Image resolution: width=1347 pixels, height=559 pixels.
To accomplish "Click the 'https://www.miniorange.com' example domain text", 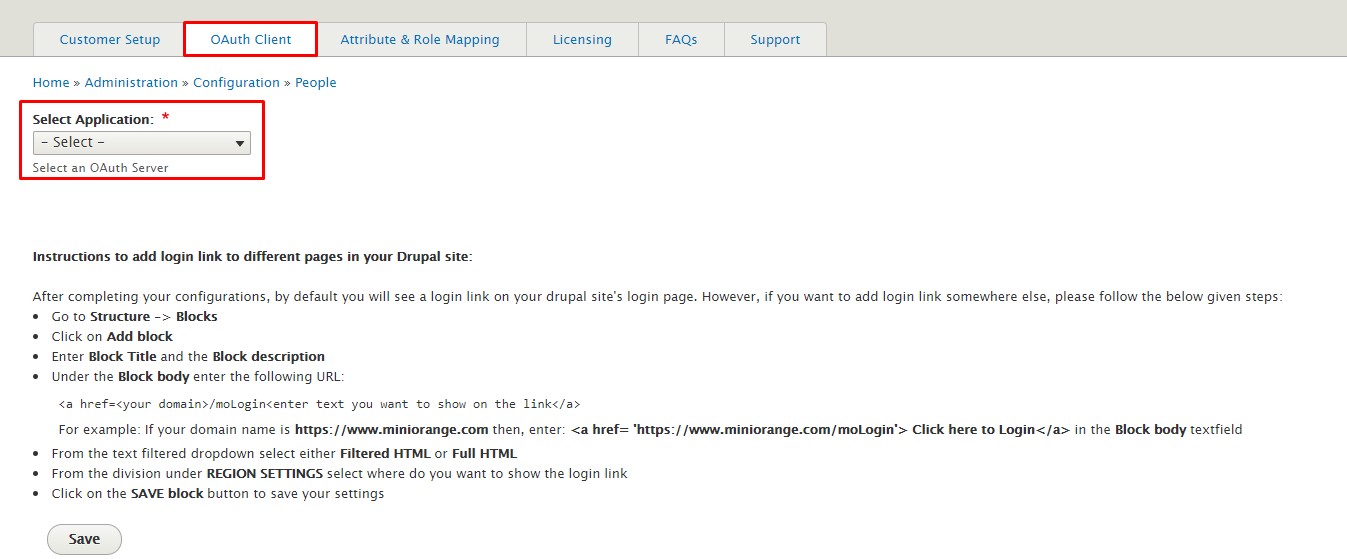I will point(391,430).
